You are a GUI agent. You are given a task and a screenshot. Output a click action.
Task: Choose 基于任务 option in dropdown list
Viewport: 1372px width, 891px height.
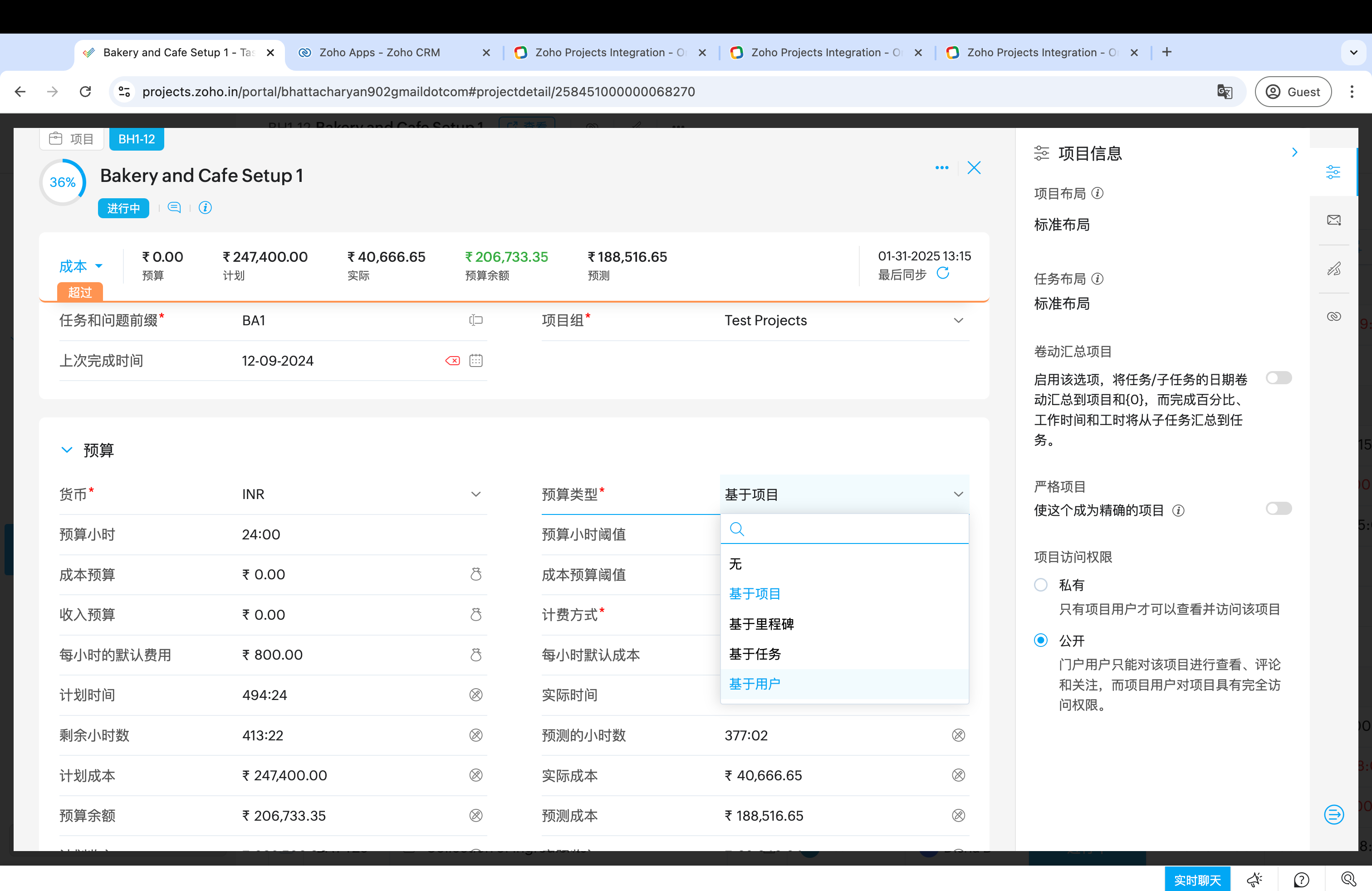(755, 654)
